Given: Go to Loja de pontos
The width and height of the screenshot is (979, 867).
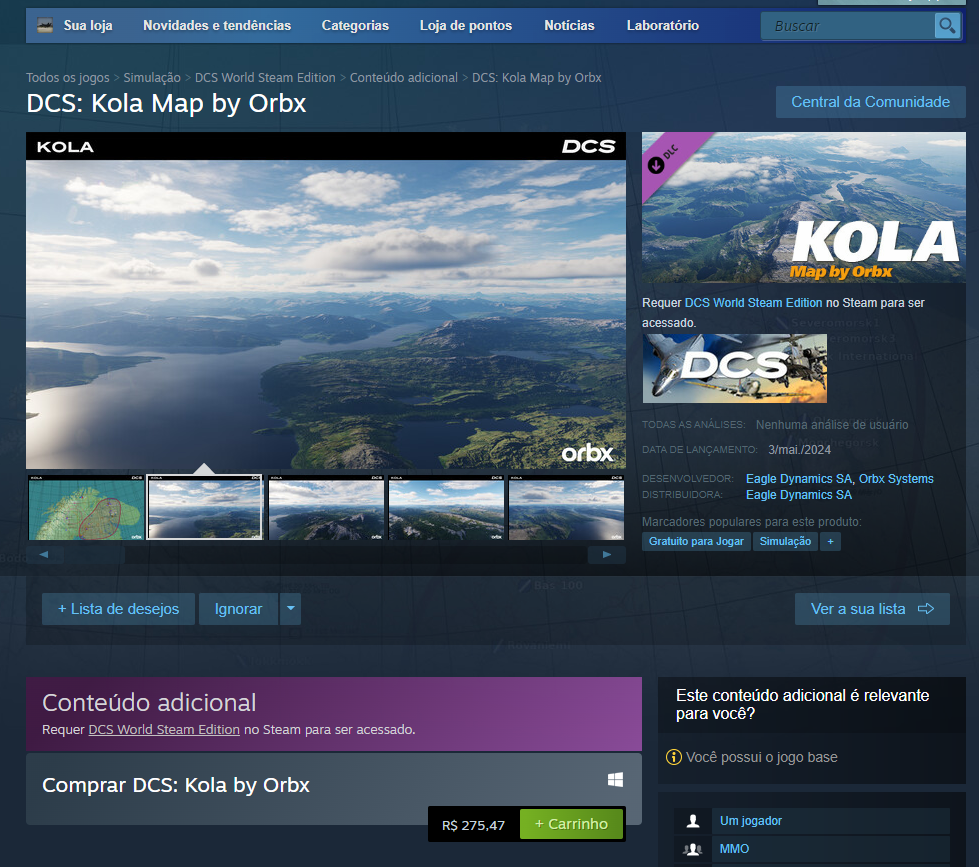Looking at the screenshot, I should 465,26.
